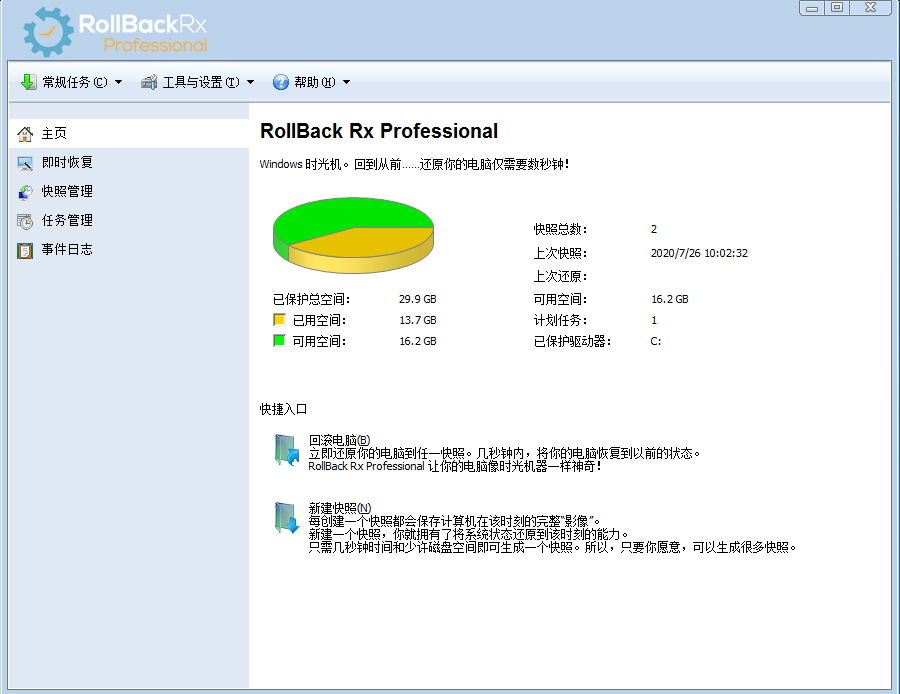Image resolution: width=900 pixels, height=694 pixels.
Task: Open the 帮助(H) menu
Action: tap(314, 83)
